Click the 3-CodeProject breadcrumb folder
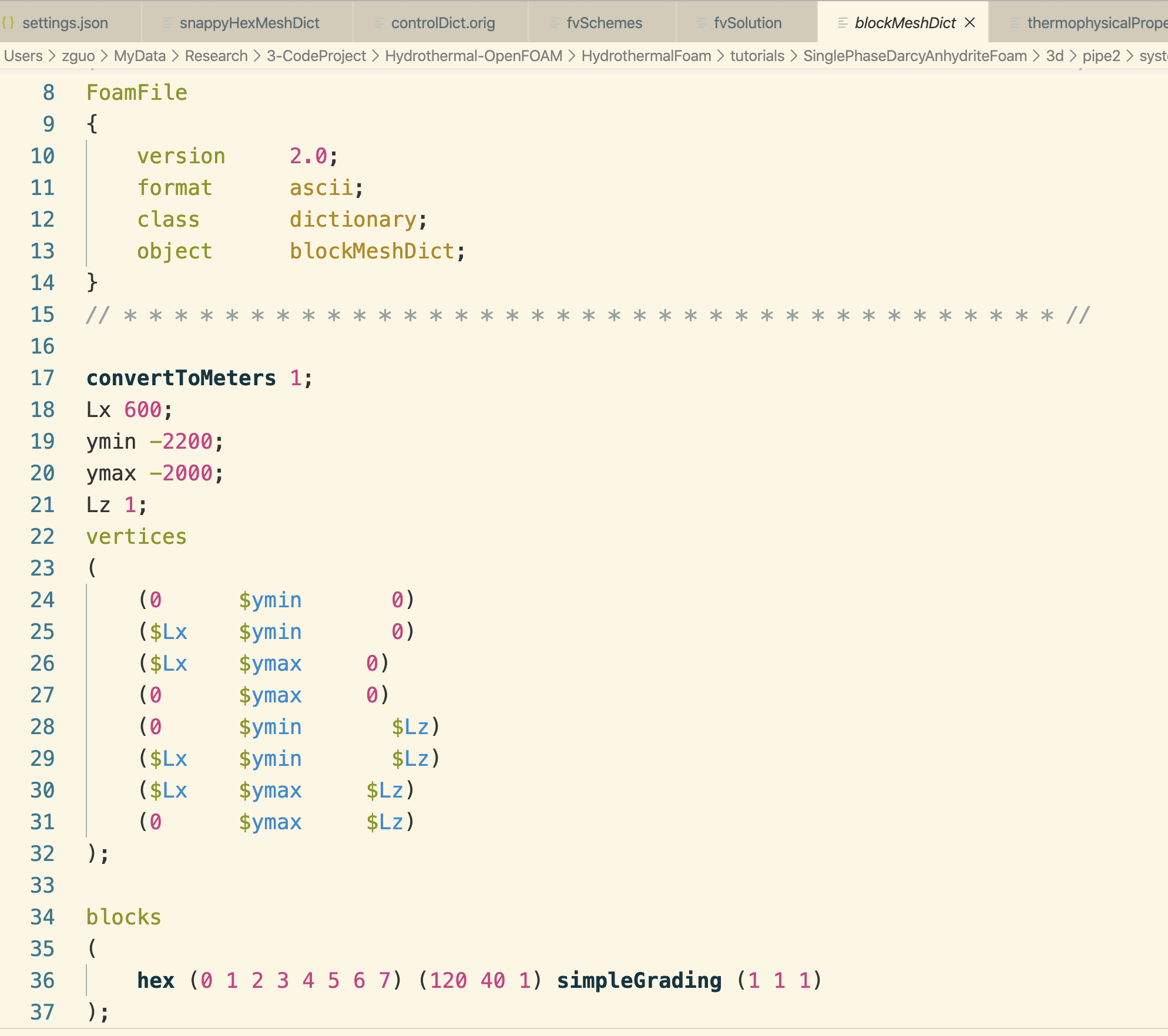 pyautogui.click(x=316, y=56)
